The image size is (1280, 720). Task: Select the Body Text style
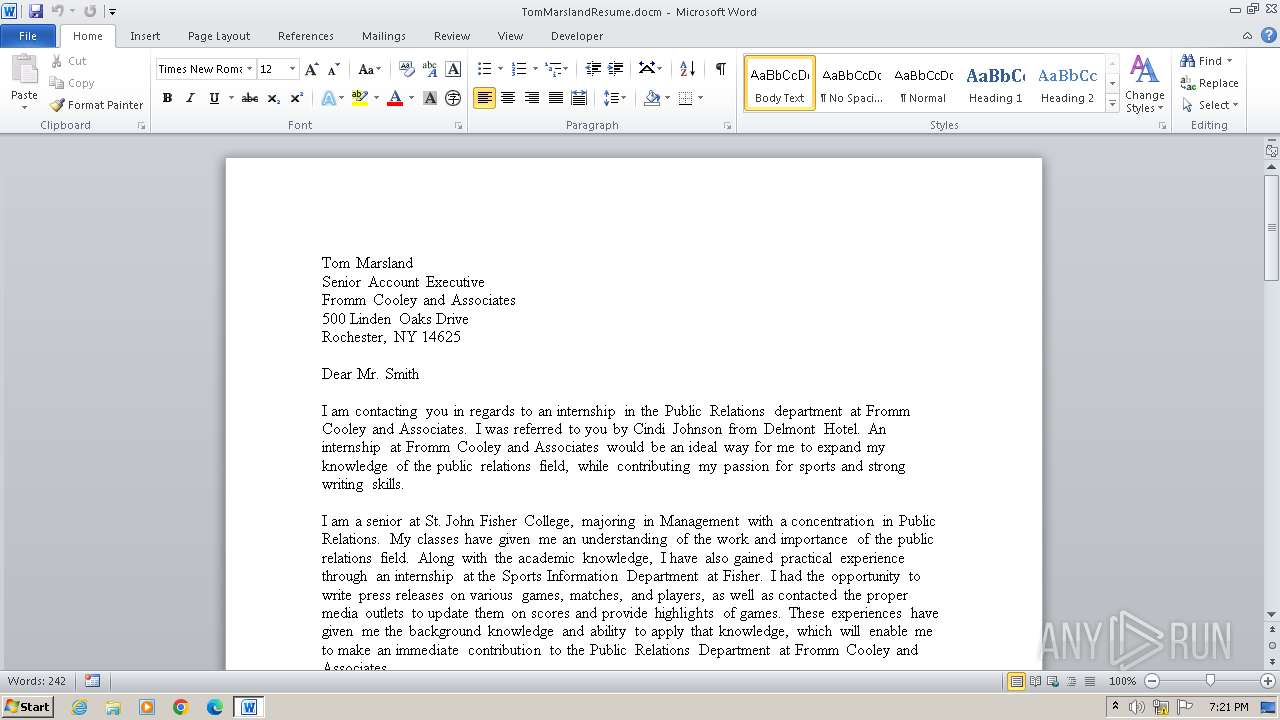[x=780, y=83]
